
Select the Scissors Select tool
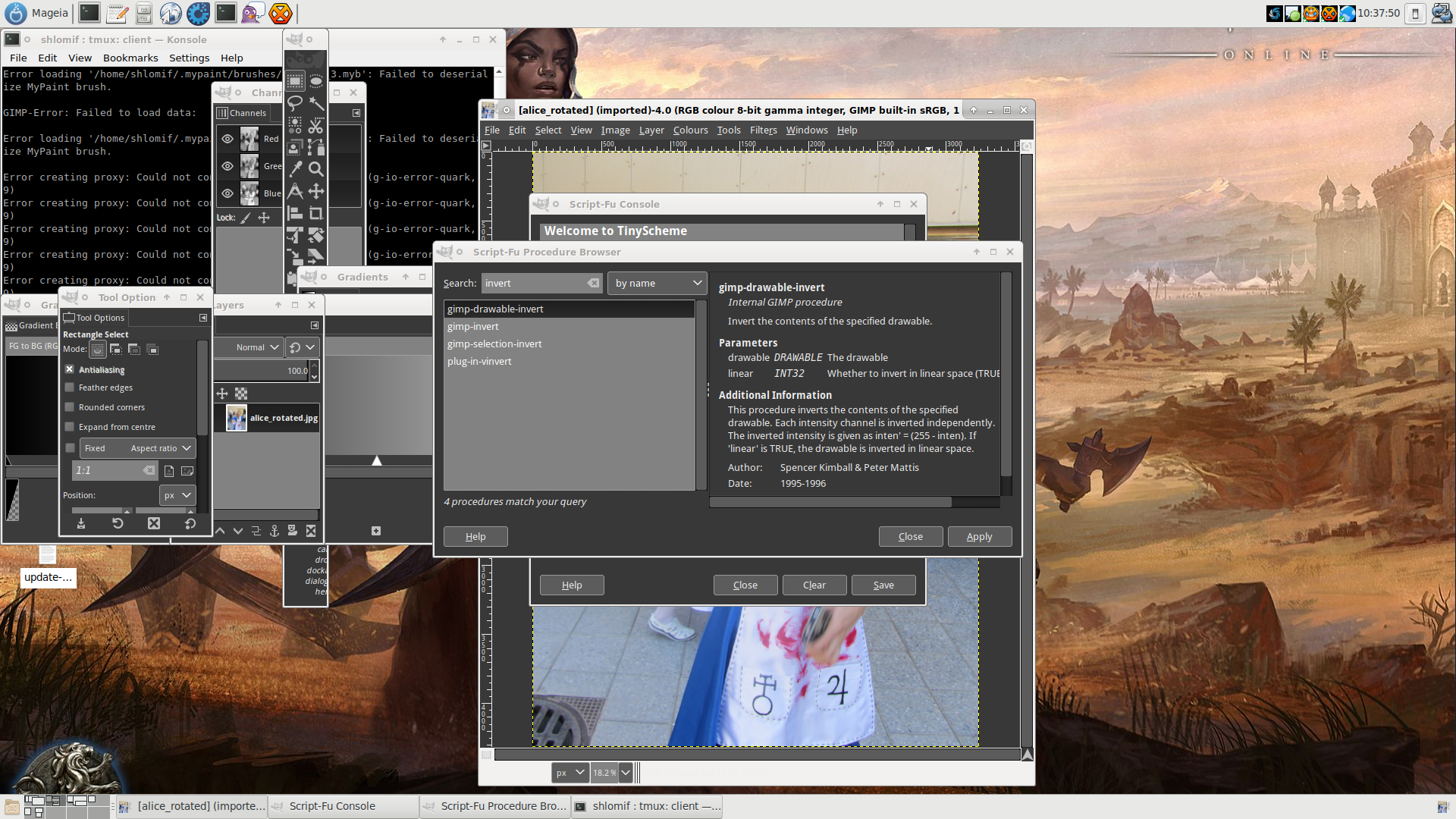(x=316, y=125)
